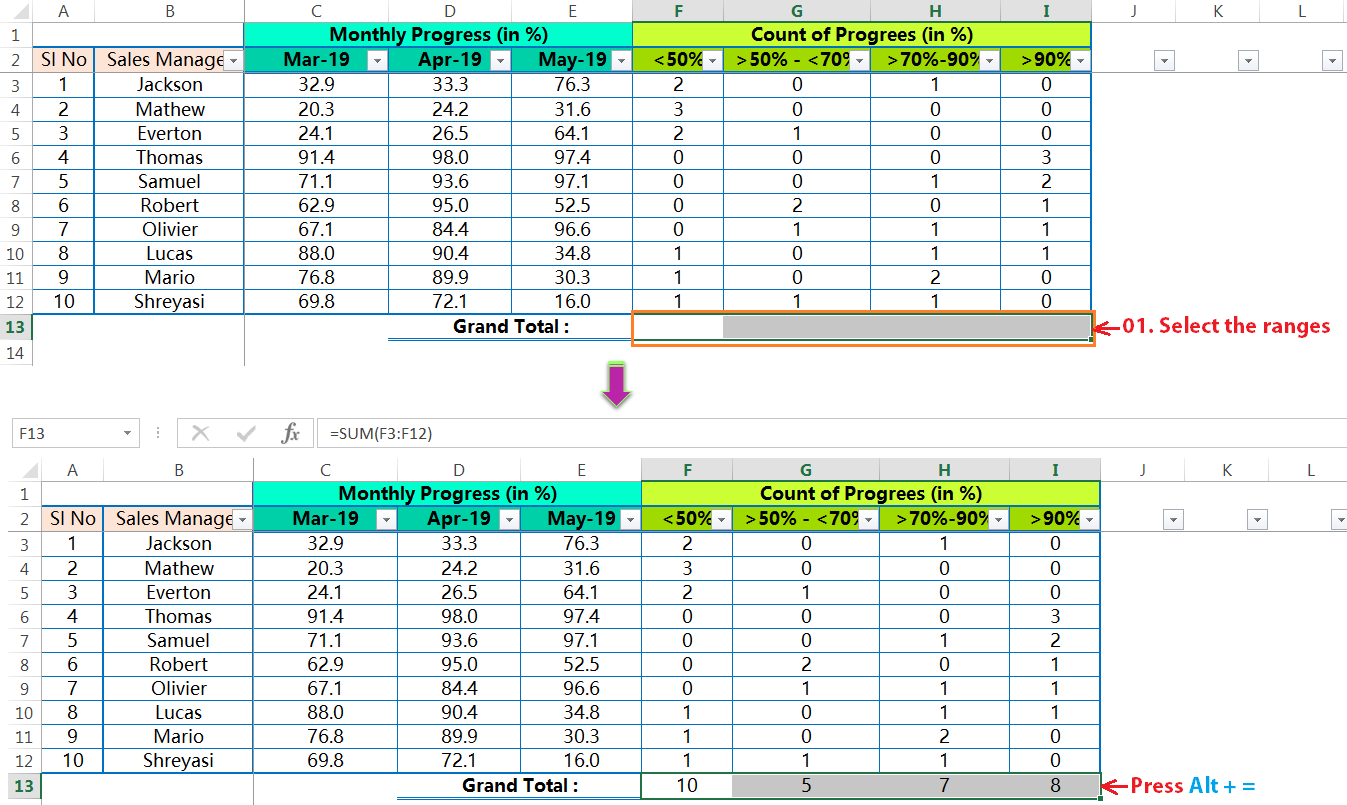Select empty cell F13 in upper table

(x=678, y=326)
